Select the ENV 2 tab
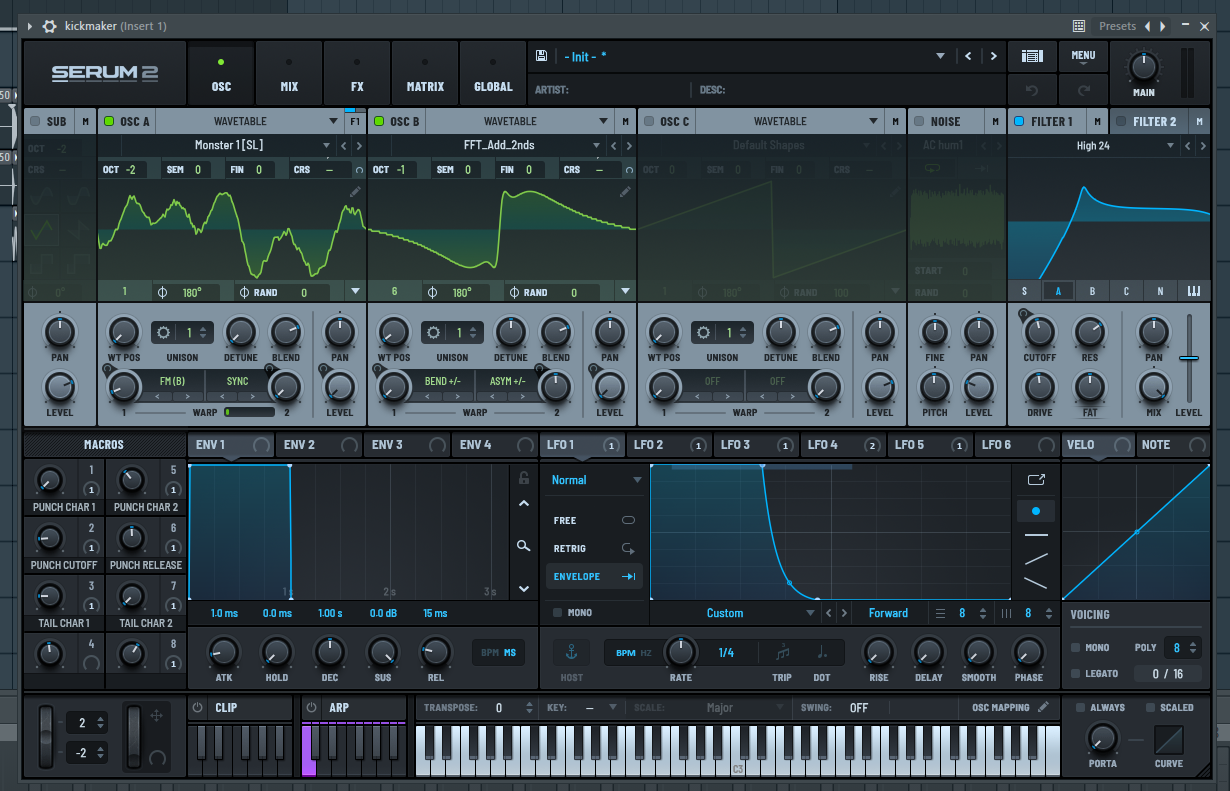 click(319, 445)
